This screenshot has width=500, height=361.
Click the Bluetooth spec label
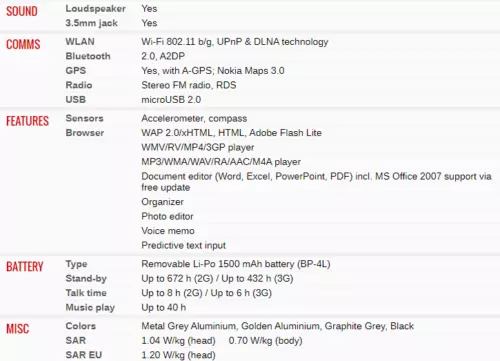pos(88,56)
